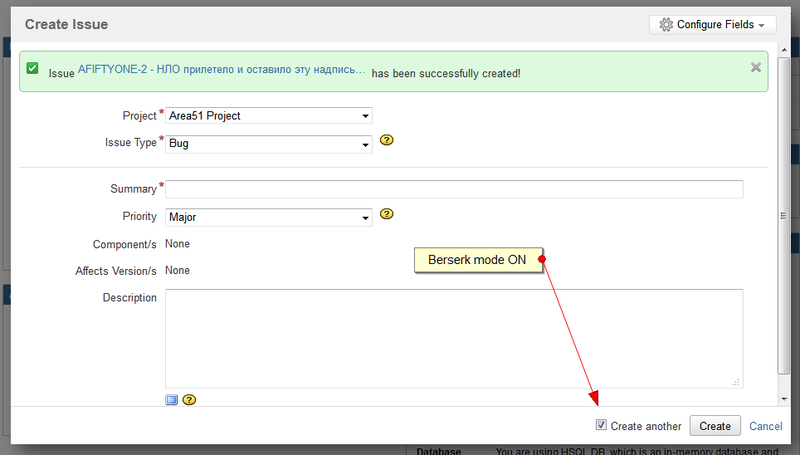Image resolution: width=800 pixels, height=455 pixels.
Task: Click the 'None' value for Affects Version/s
Action: point(177,270)
